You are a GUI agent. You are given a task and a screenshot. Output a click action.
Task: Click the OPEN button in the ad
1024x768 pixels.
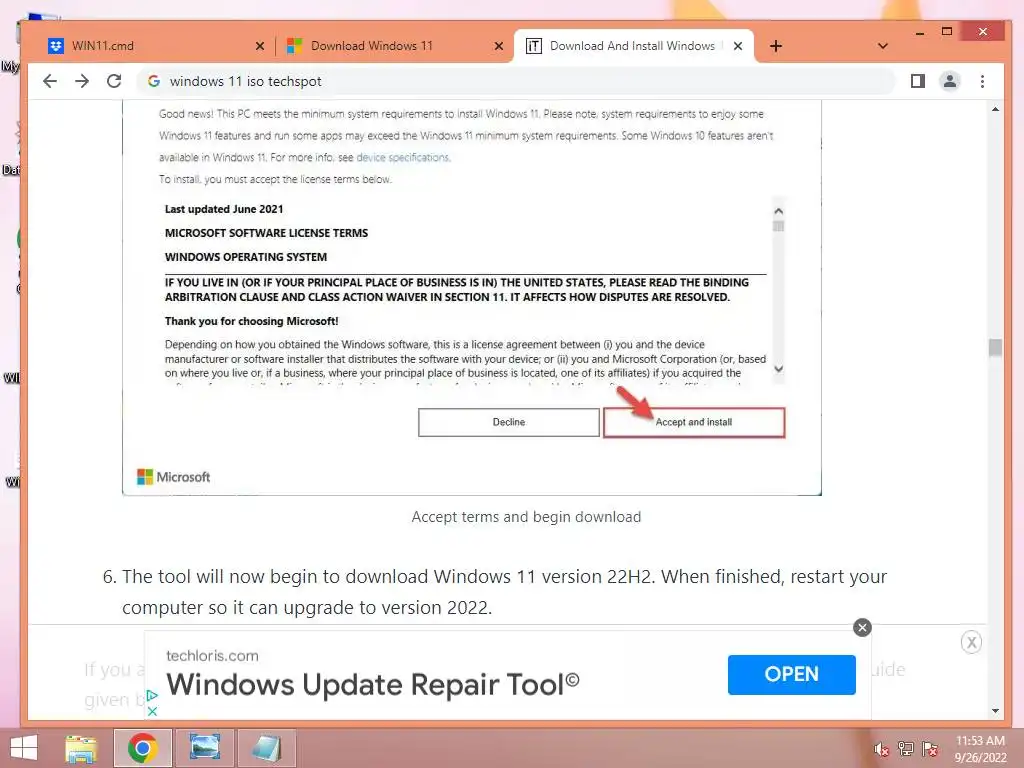(x=792, y=675)
